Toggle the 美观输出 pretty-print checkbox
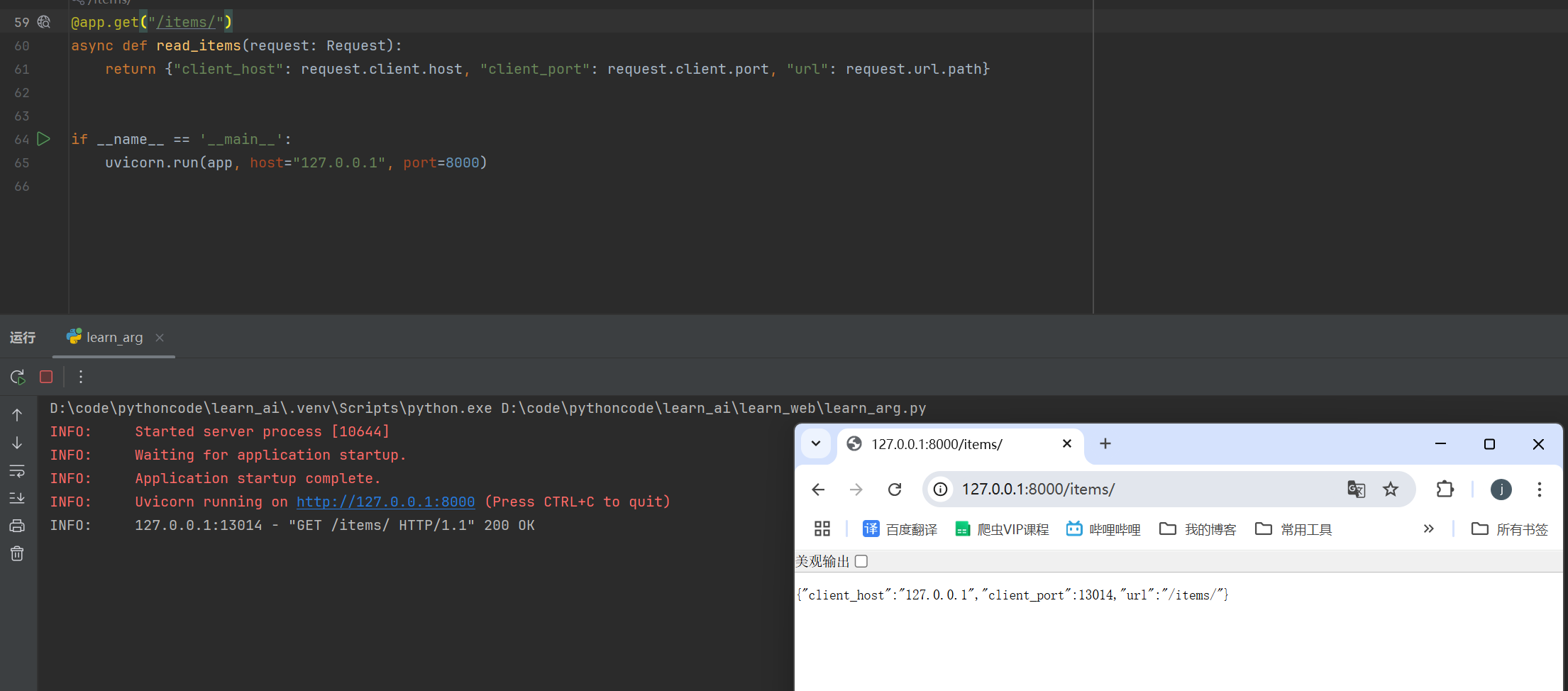The width and height of the screenshot is (1568, 691). pyautogui.click(x=861, y=561)
